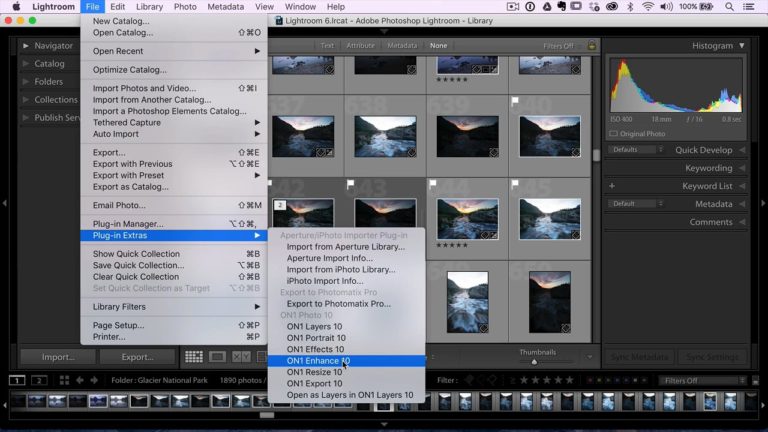The width and height of the screenshot is (768, 432).
Task: Select the Metadata filter tab
Action: click(x=402, y=46)
